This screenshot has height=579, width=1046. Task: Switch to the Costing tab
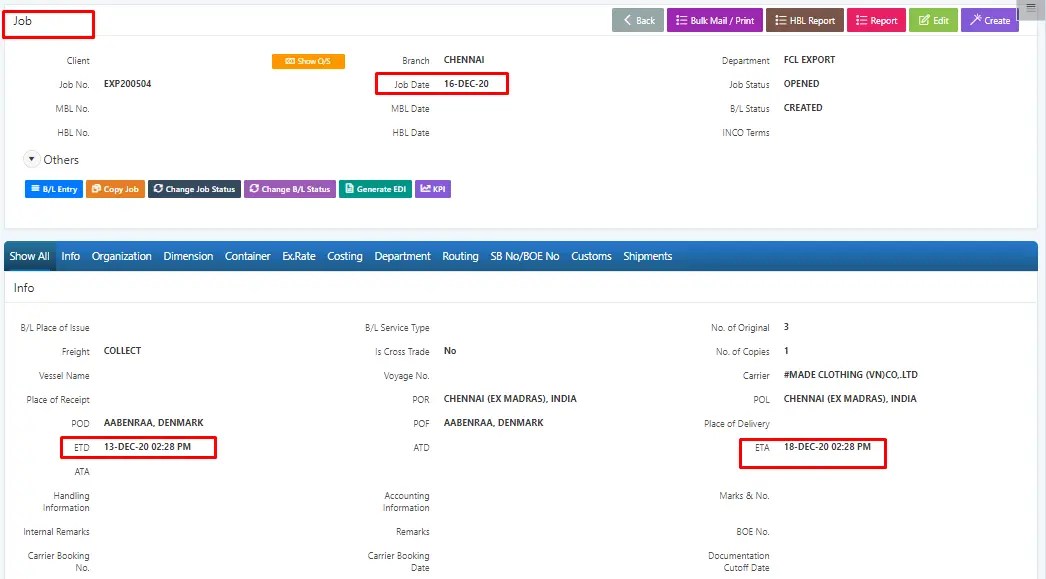click(344, 256)
